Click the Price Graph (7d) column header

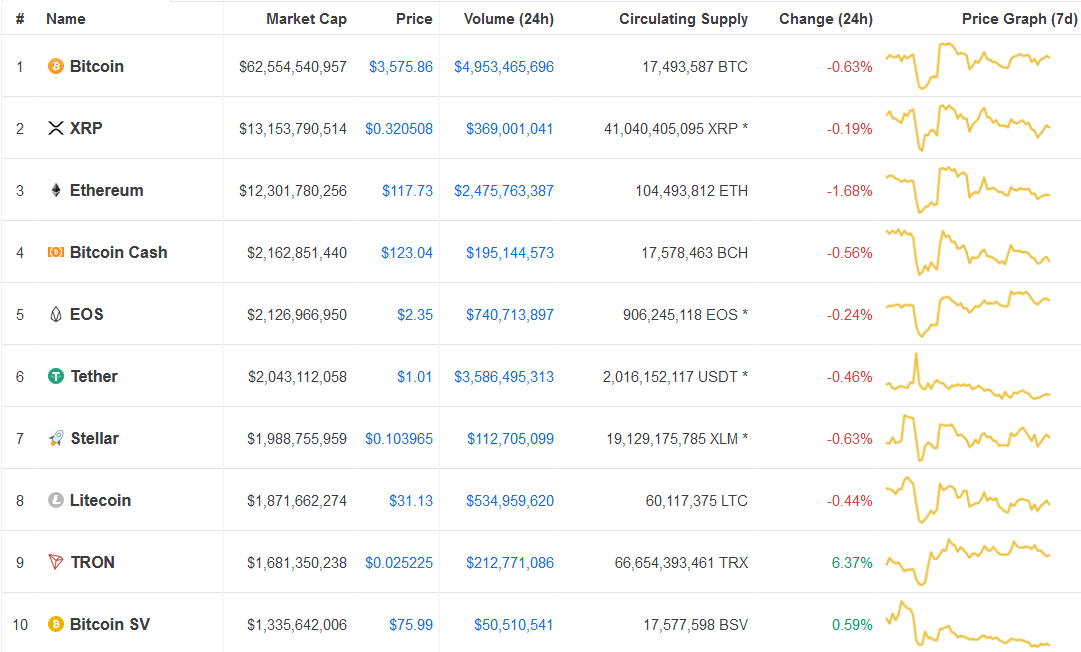(x=1020, y=19)
